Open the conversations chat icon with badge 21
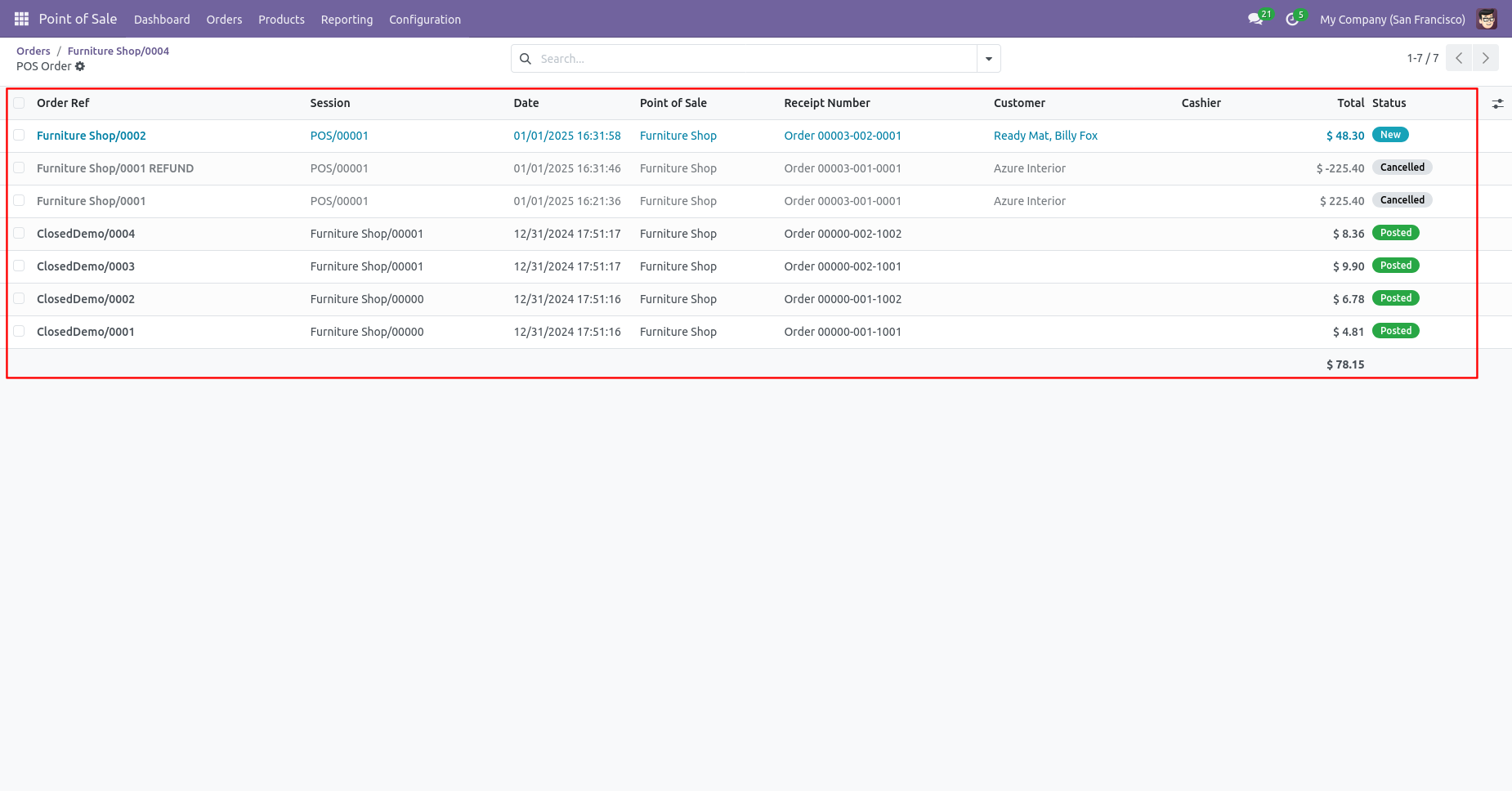Viewport: 1512px width, 791px height. [x=1256, y=19]
